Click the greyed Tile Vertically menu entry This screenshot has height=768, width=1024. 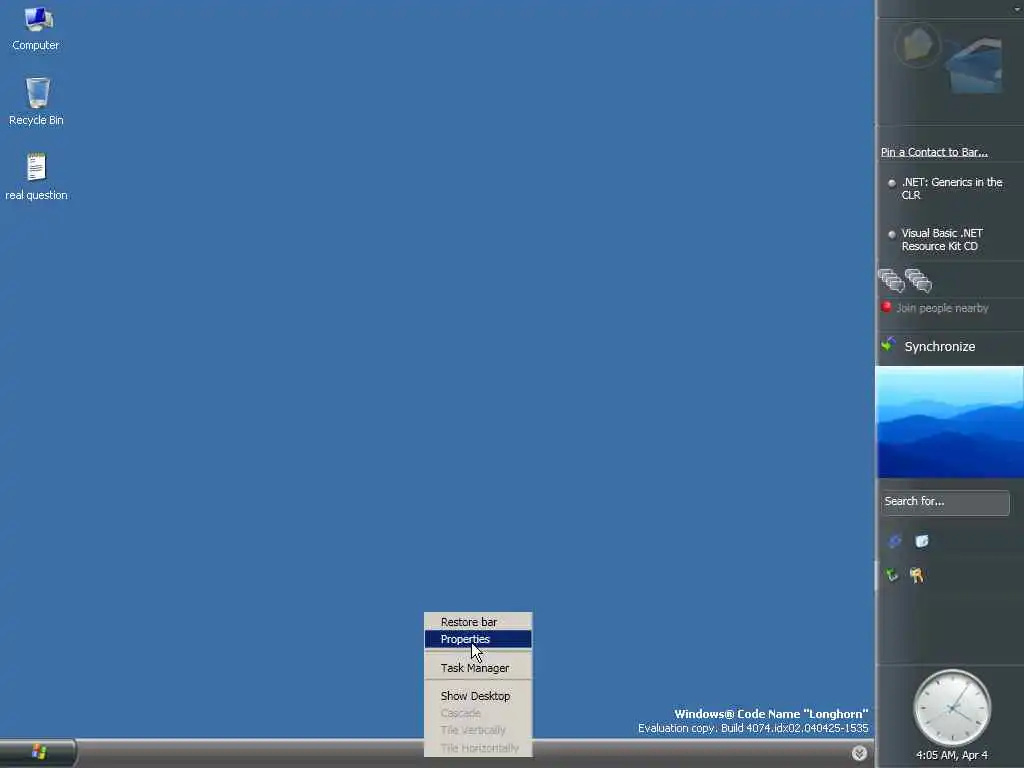pyautogui.click(x=478, y=729)
